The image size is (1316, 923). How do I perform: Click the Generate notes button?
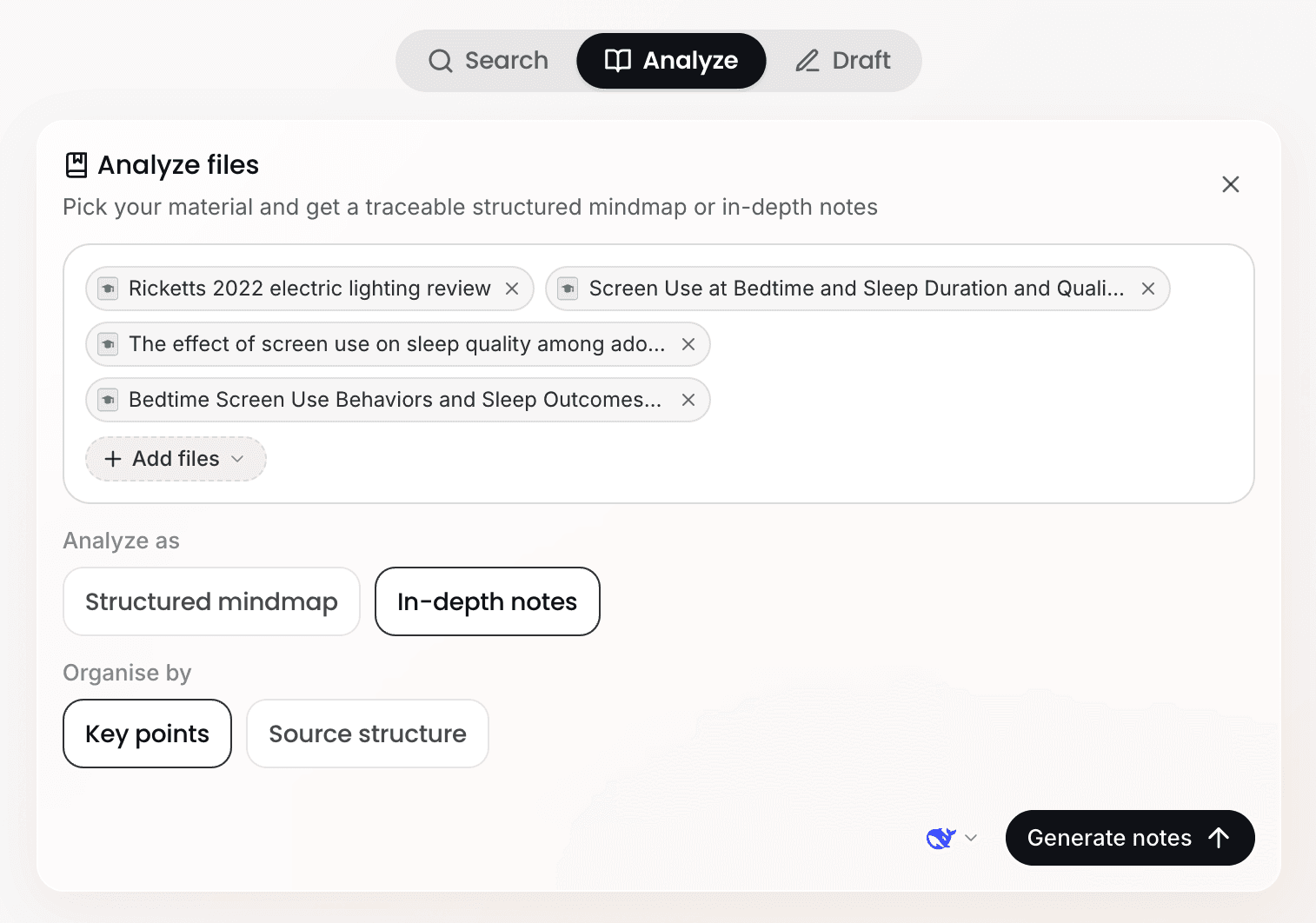pos(1130,838)
